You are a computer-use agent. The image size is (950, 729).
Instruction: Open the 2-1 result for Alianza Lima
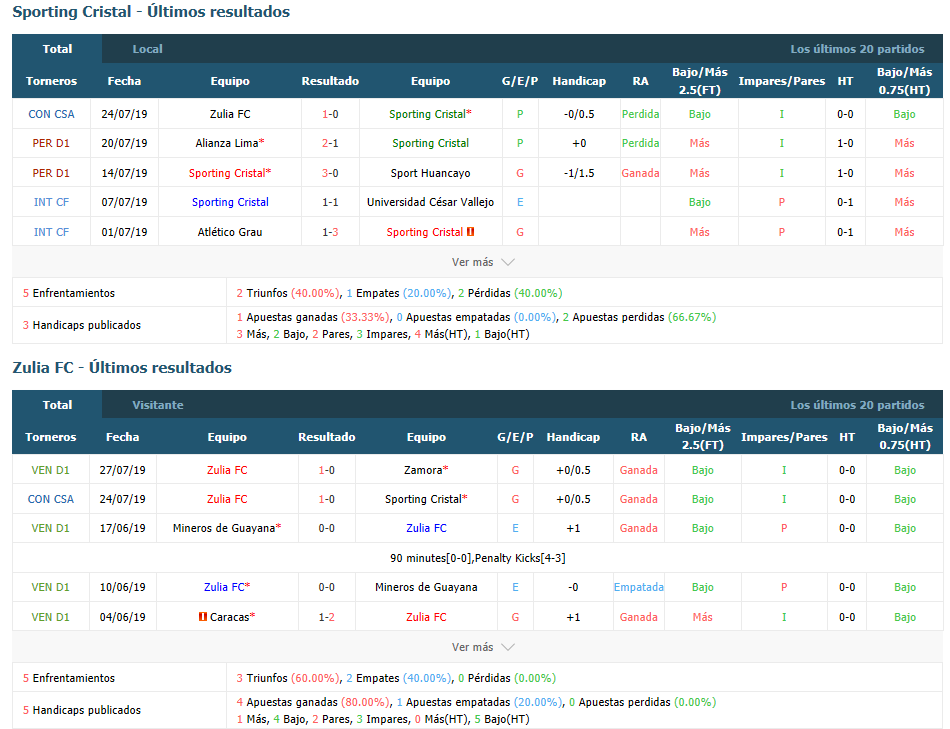[x=330, y=143]
